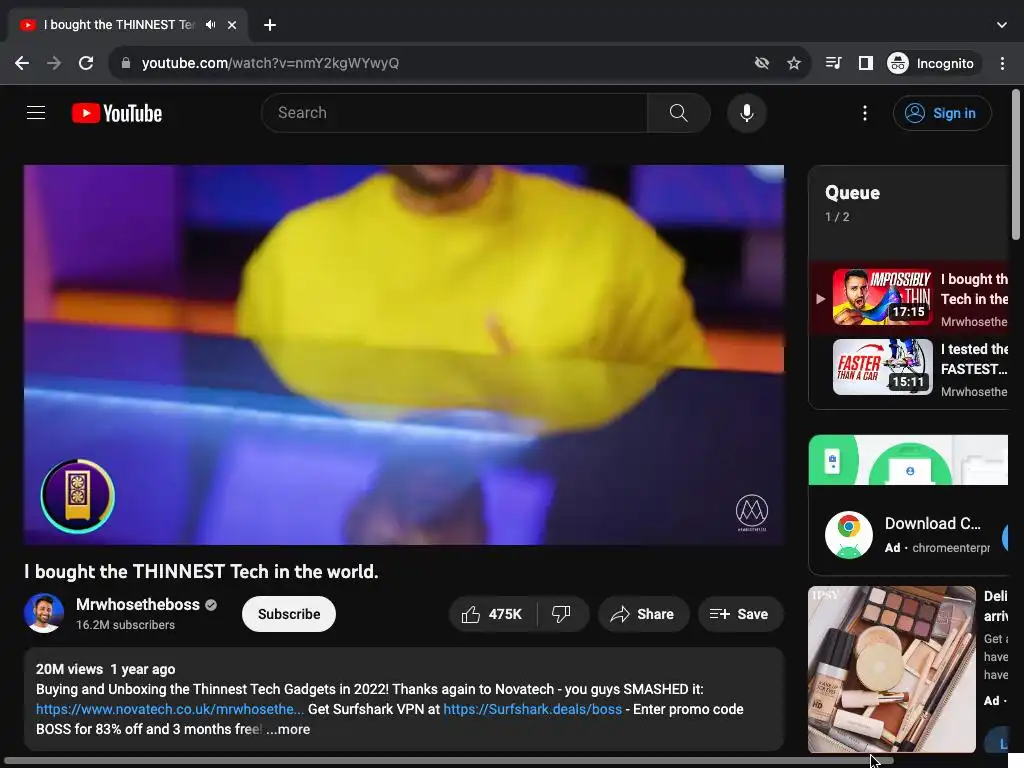Open the IPSY makeup ad image
This screenshot has width=1024, height=768.
click(x=891, y=669)
